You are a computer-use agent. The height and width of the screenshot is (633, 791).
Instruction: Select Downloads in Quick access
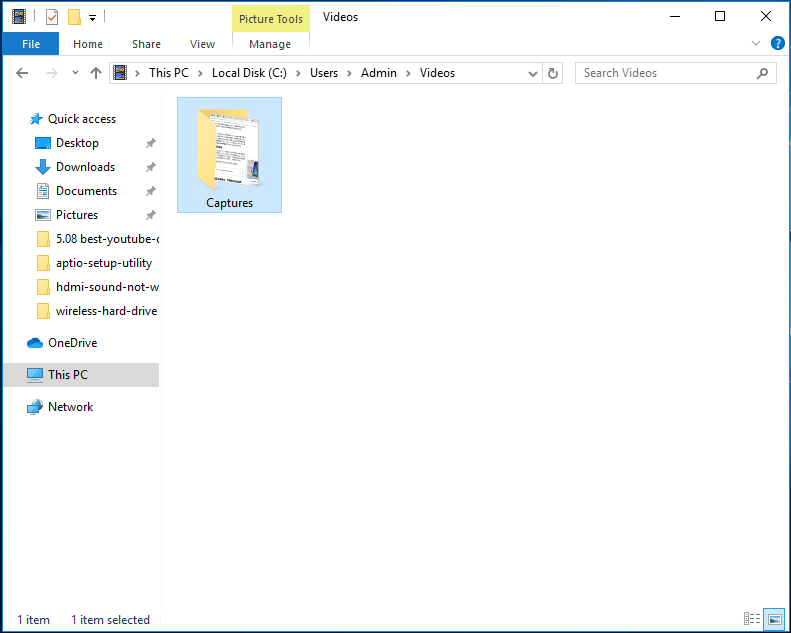pyautogui.click(x=85, y=167)
